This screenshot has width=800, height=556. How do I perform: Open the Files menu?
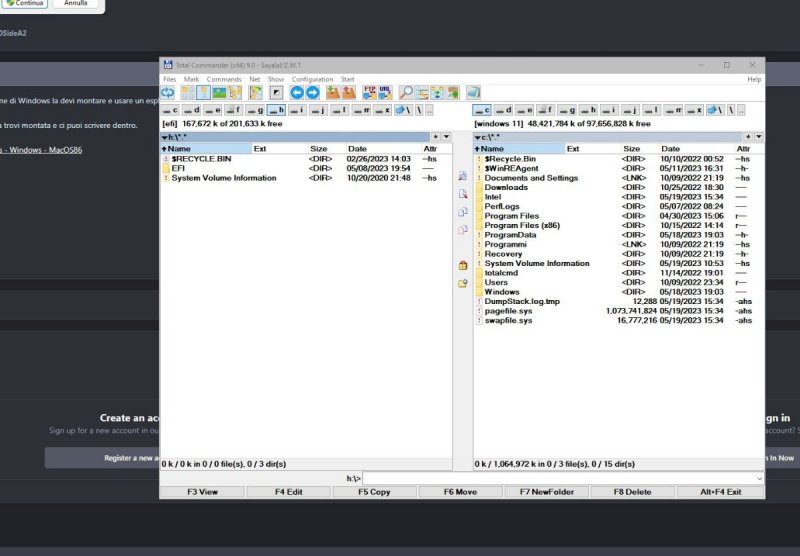tap(169, 79)
